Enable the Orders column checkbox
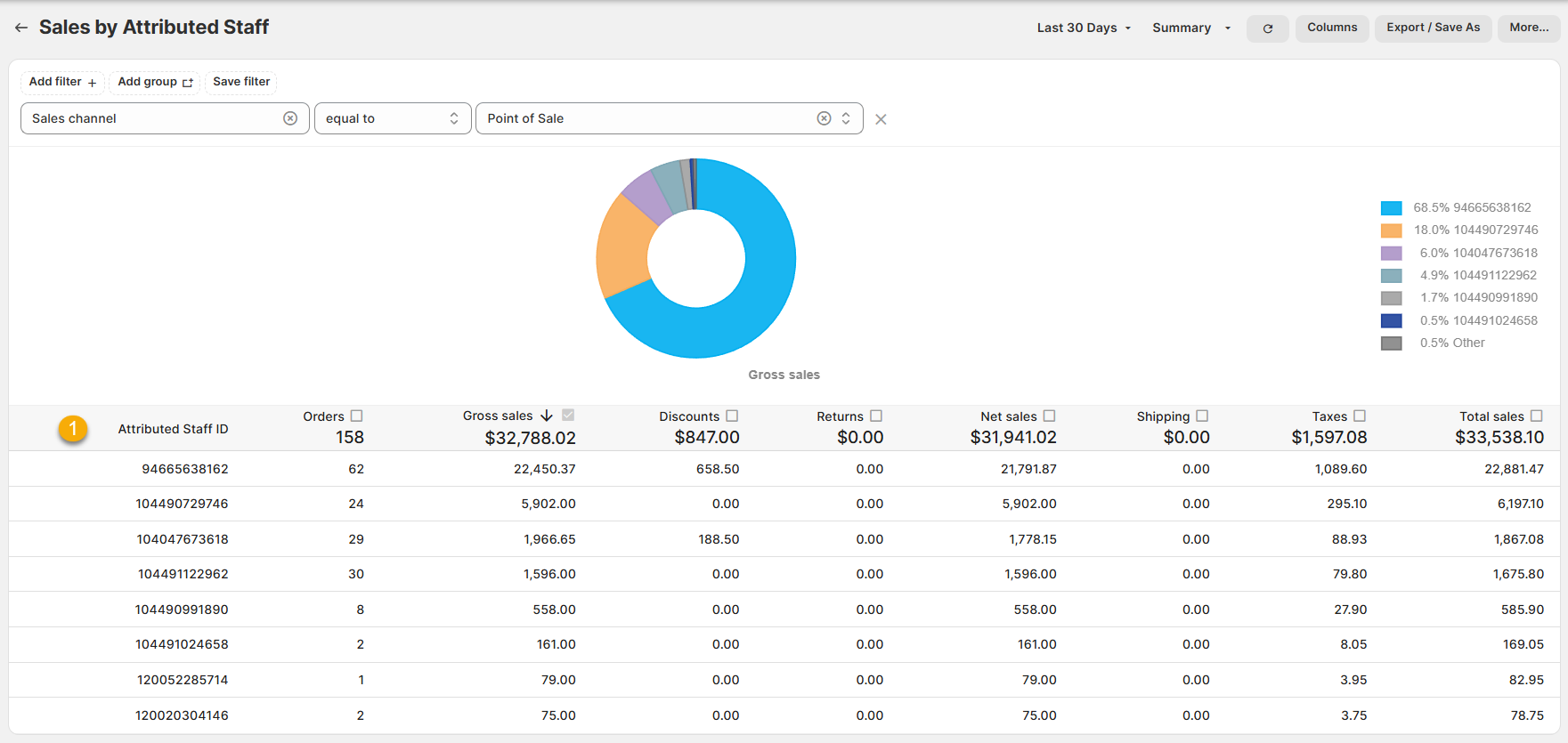This screenshot has height=743, width=1568. pos(357,416)
